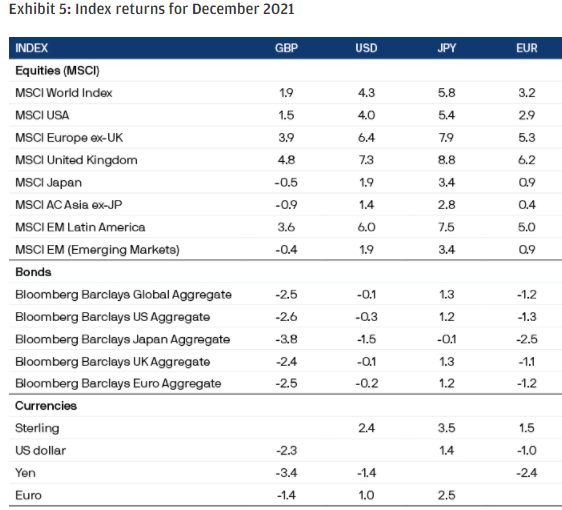Image resolution: width=562 pixels, height=510 pixels.
Task: Select the JPY column header
Action: pyautogui.click(x=447, y=48)
